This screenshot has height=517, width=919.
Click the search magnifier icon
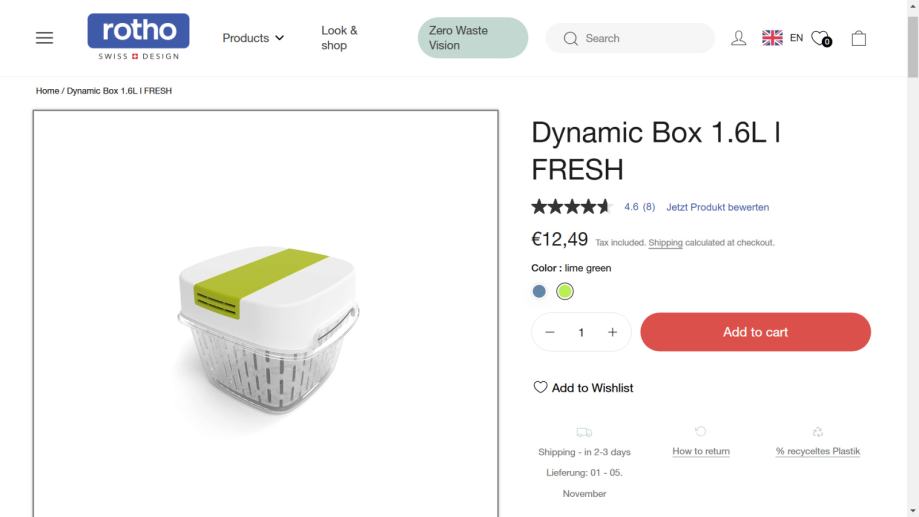click(x=571, y=39)
